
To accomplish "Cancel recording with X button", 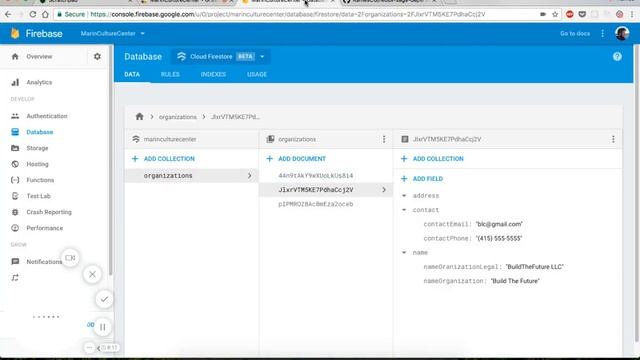I will click(x=93, y=274).
